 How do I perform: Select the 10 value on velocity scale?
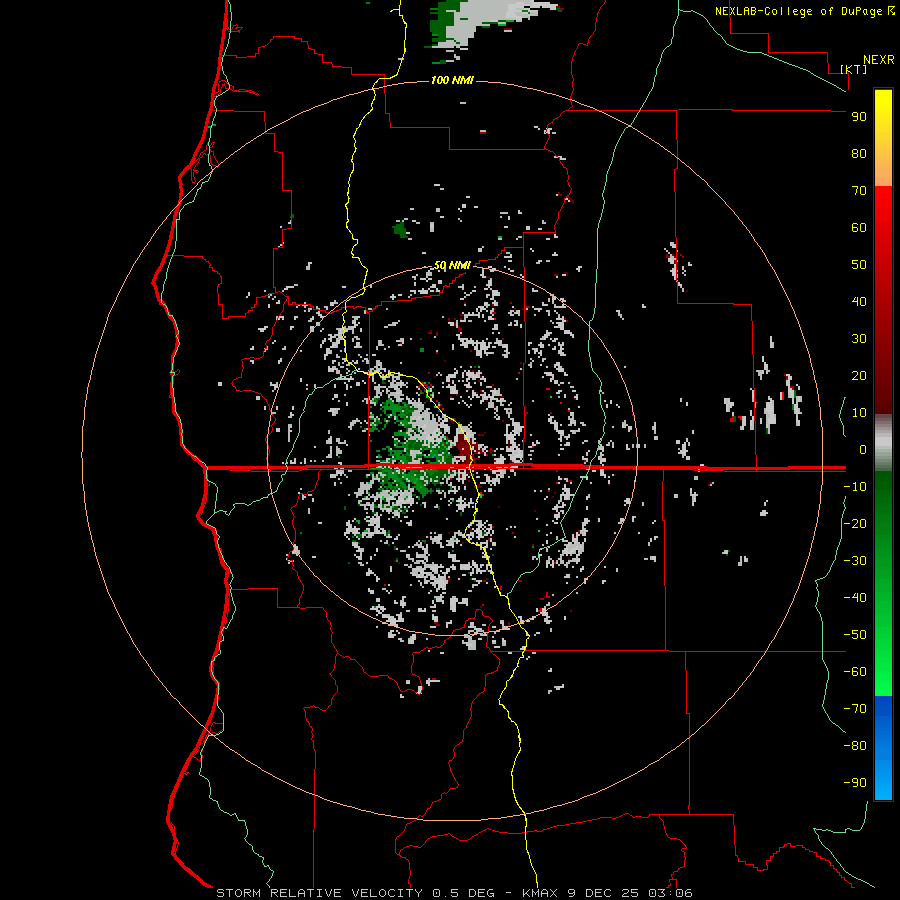(859, 413)
